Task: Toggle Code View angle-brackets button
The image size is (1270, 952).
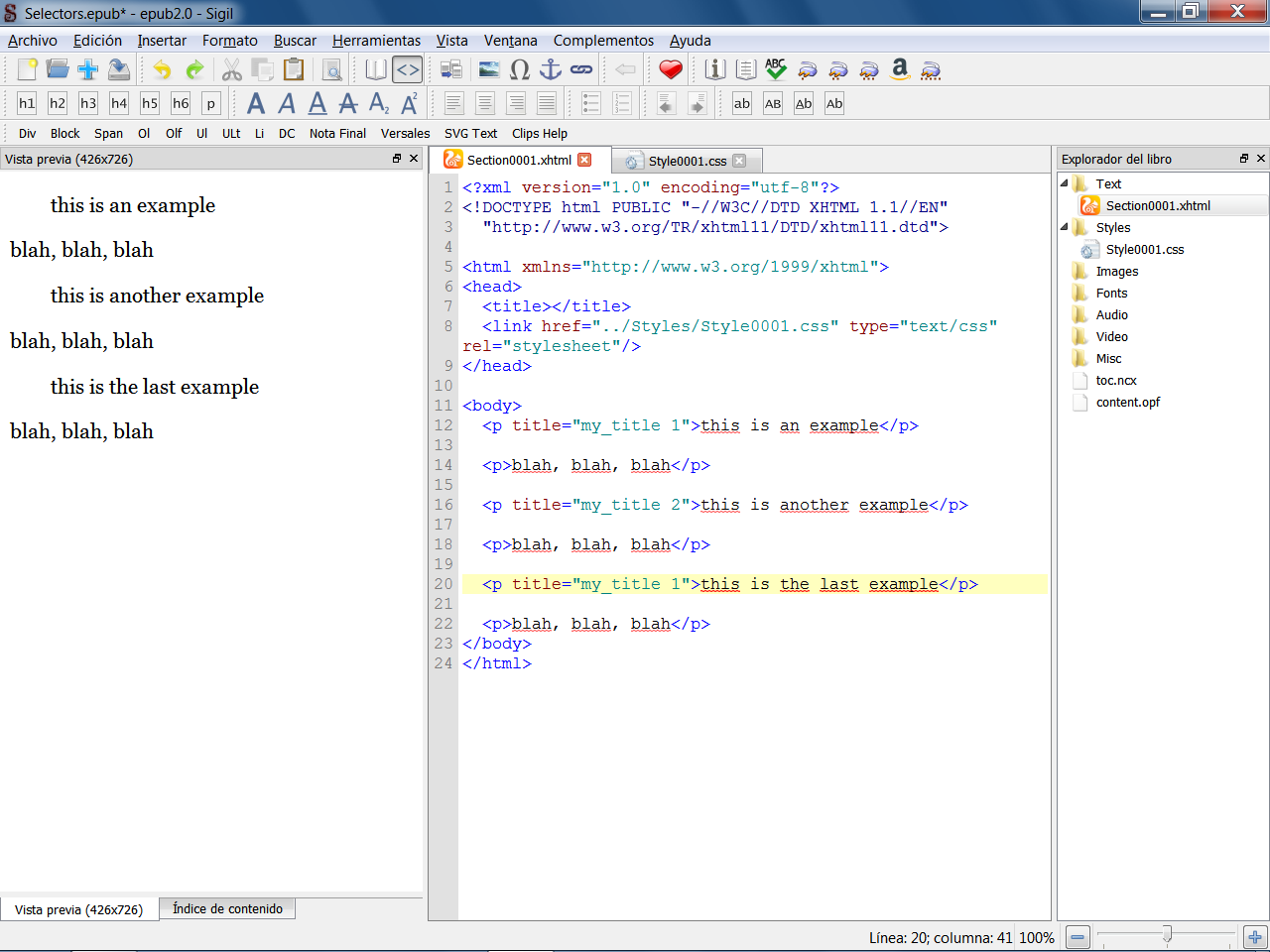Action: coord(407,69)
